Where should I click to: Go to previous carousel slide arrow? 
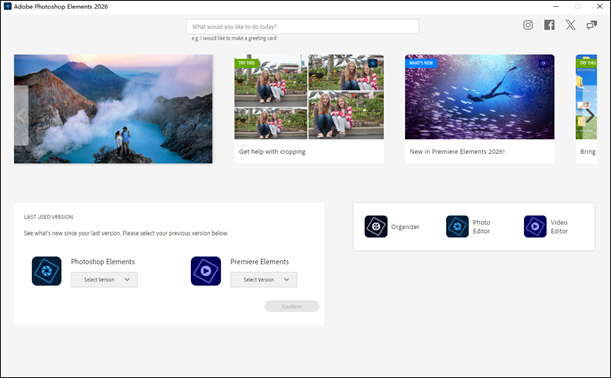(x=21, y=116)
